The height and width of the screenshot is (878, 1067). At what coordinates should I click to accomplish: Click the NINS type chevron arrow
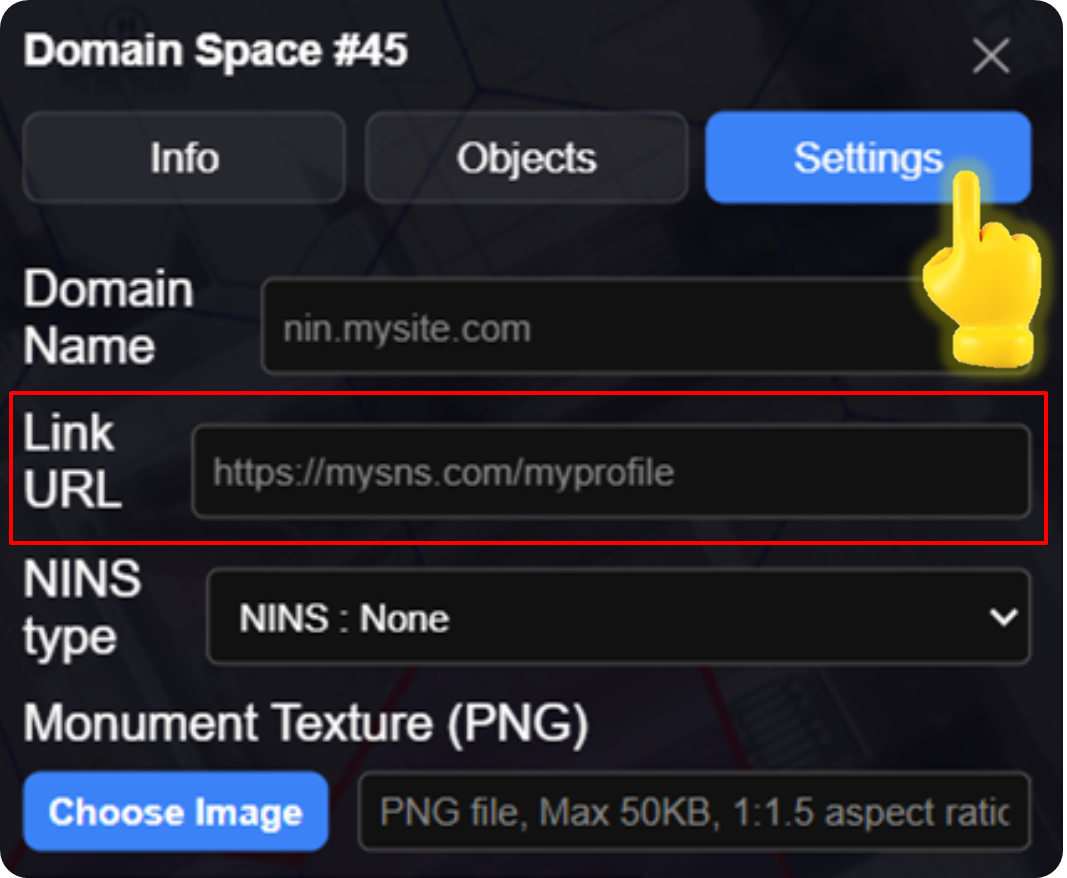pos(1003,617)
